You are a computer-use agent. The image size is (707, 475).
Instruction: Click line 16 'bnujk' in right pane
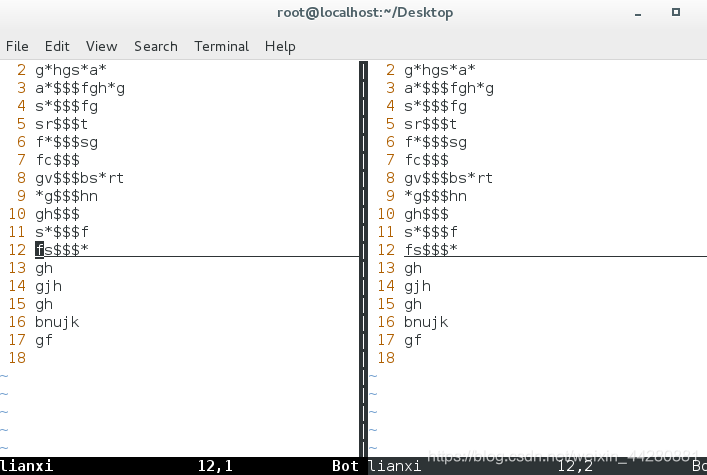pyautogui.click(x=426, y=322)
